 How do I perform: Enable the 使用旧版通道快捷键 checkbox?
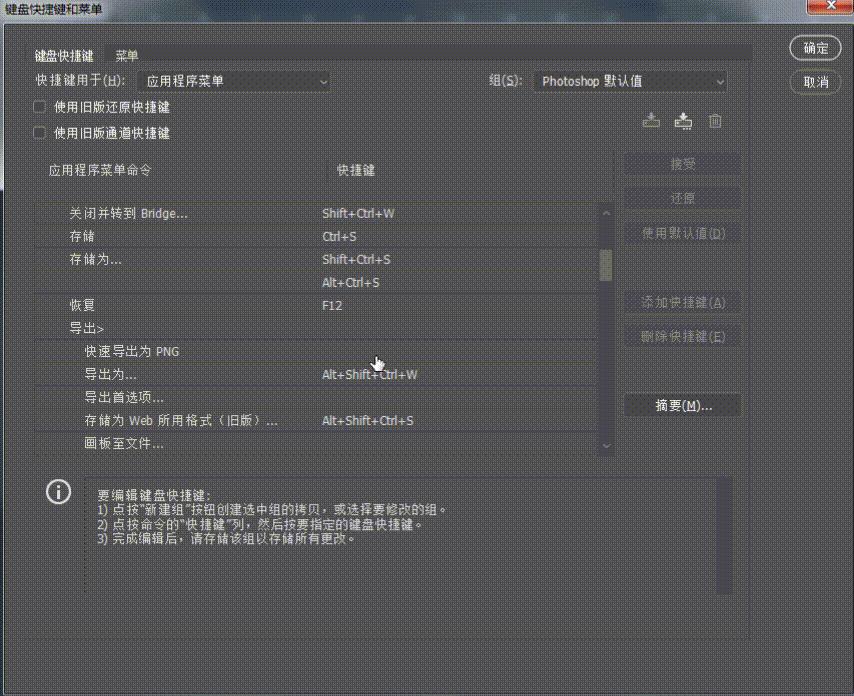click(39, 133)
